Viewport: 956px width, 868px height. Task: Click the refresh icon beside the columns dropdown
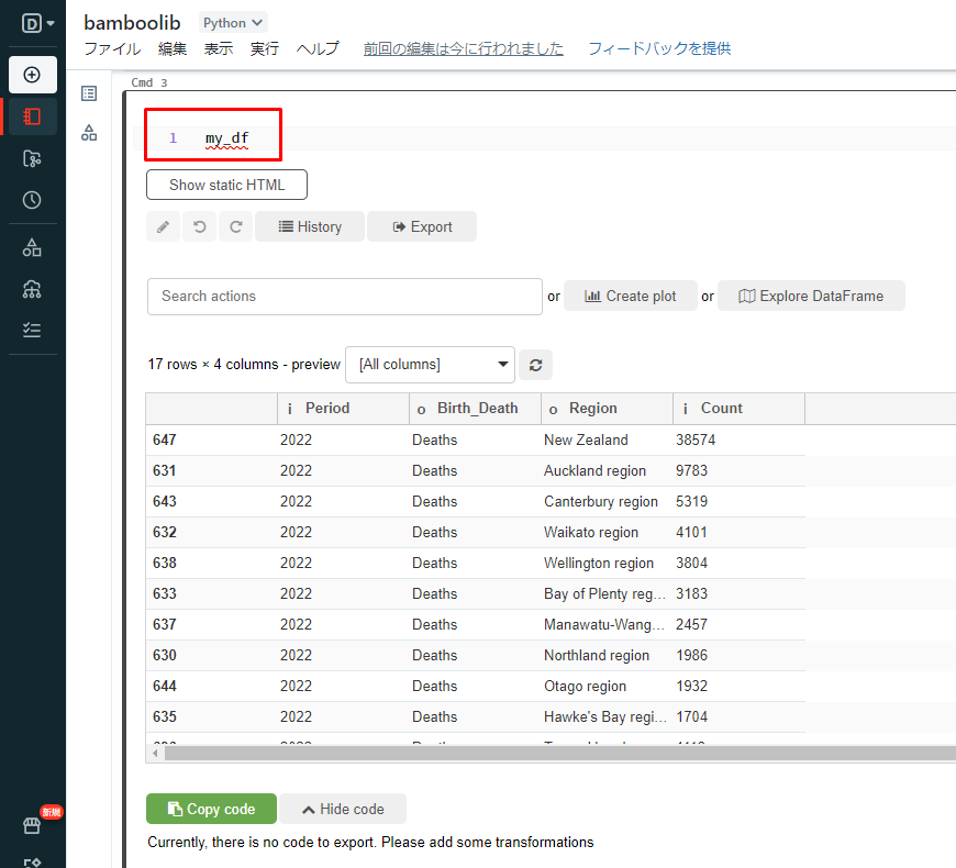(535, 365)
